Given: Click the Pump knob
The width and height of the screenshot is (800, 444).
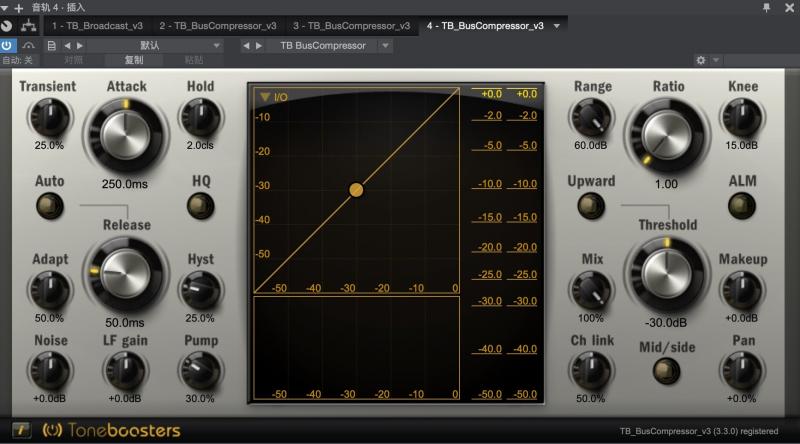Looking at the screenshot, I should pos(201,371).
